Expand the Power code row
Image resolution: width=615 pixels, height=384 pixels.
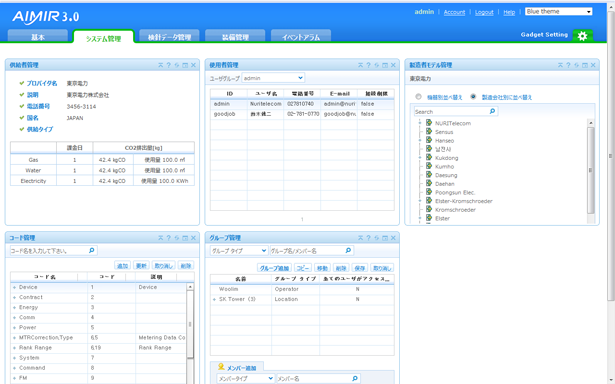(15, 328)
